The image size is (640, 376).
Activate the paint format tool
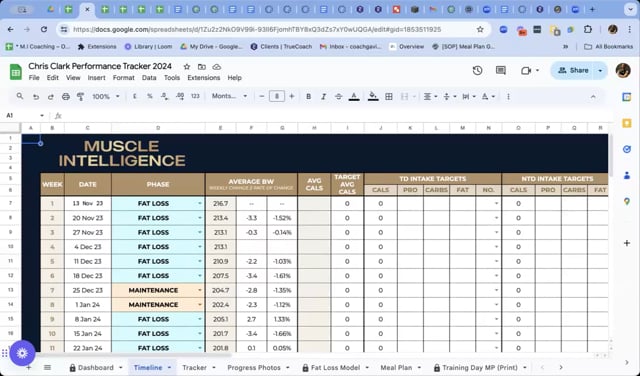tap(80, 97)
